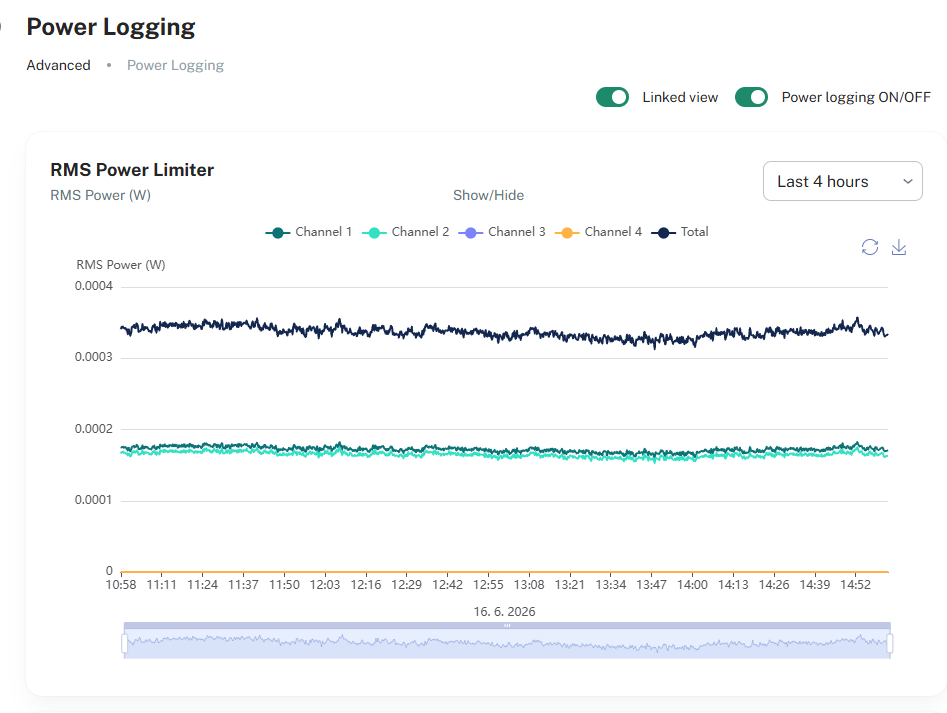
Task: Open the Last 4 hours dropdown
Action: pos(843,181)
